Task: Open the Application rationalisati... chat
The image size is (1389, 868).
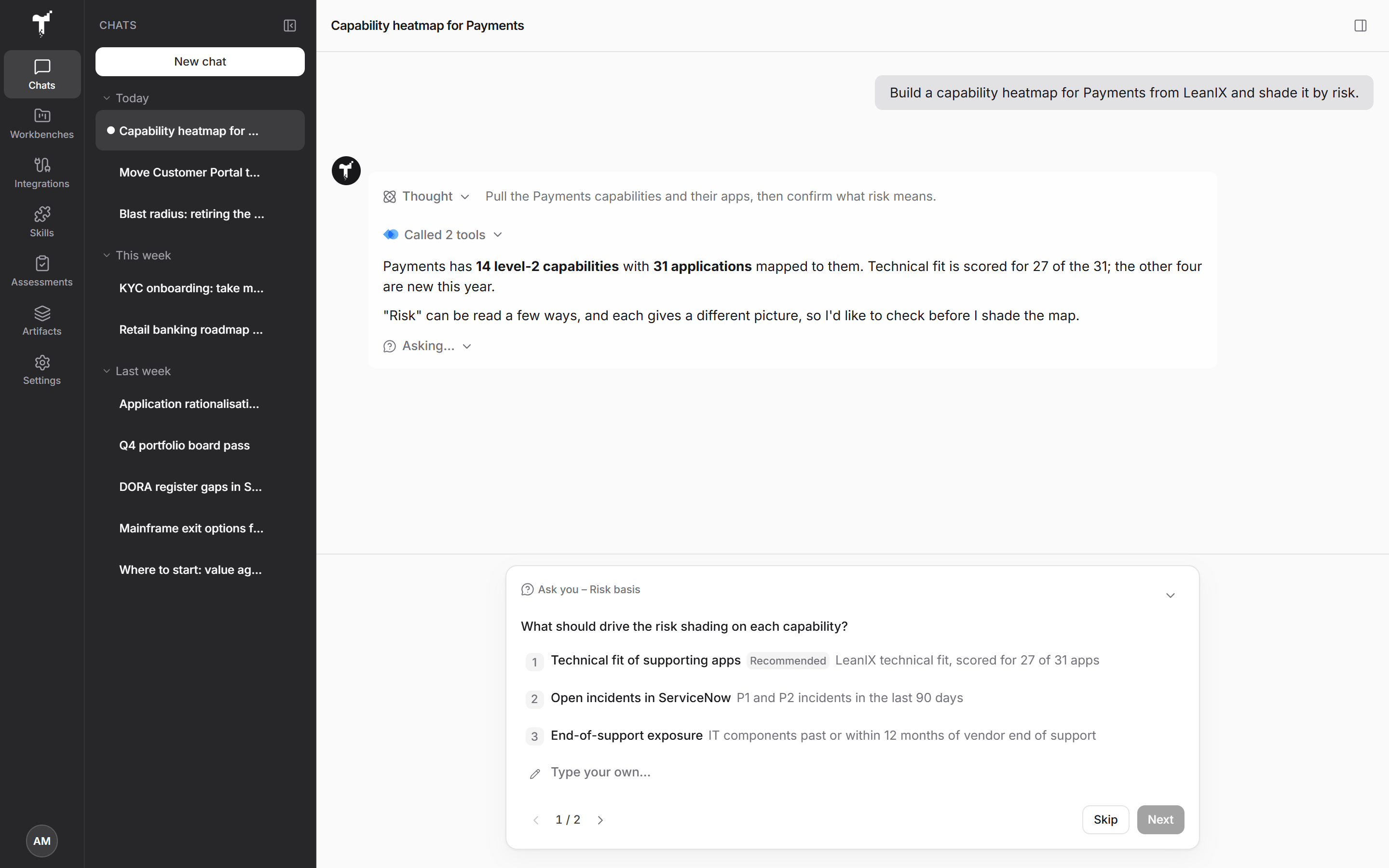Action: tap(200, 404)
